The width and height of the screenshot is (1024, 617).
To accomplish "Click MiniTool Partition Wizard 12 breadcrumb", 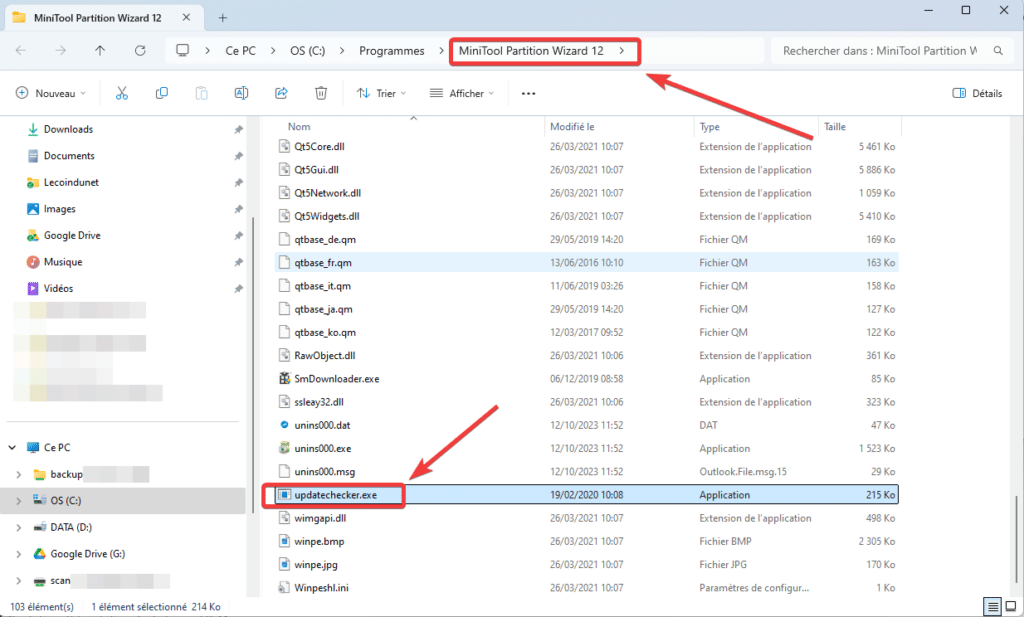I will point(531,50).
